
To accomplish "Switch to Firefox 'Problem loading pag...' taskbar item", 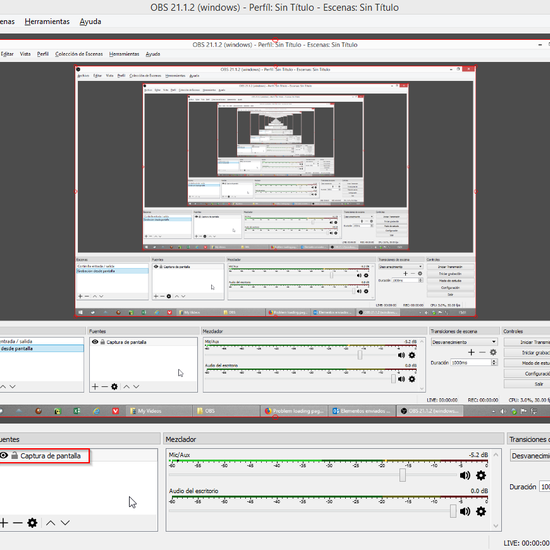I will (x=294, y=411).
